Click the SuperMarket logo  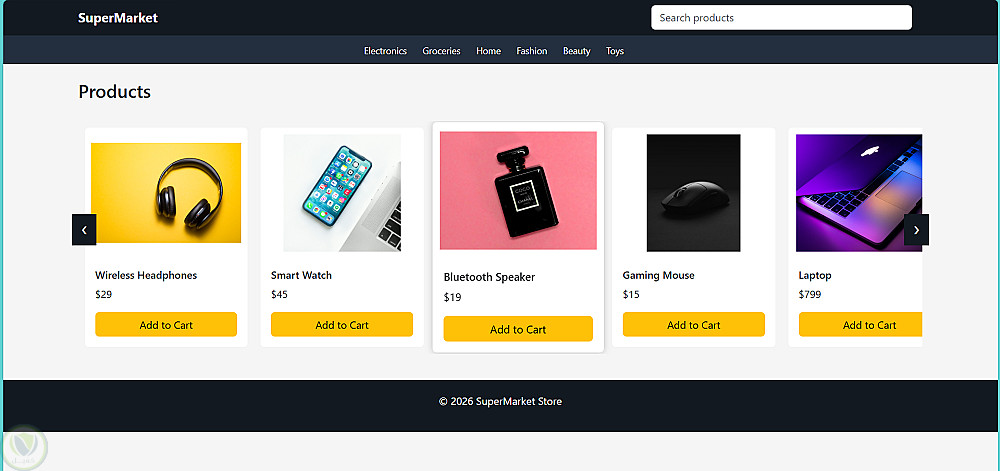point(118,18)
